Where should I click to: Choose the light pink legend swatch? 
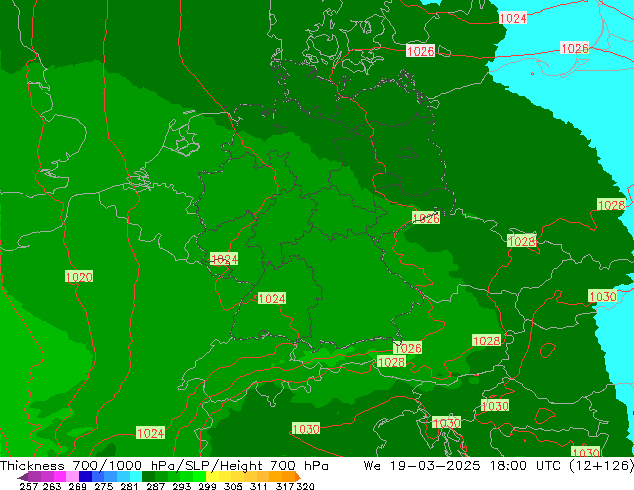73,477
